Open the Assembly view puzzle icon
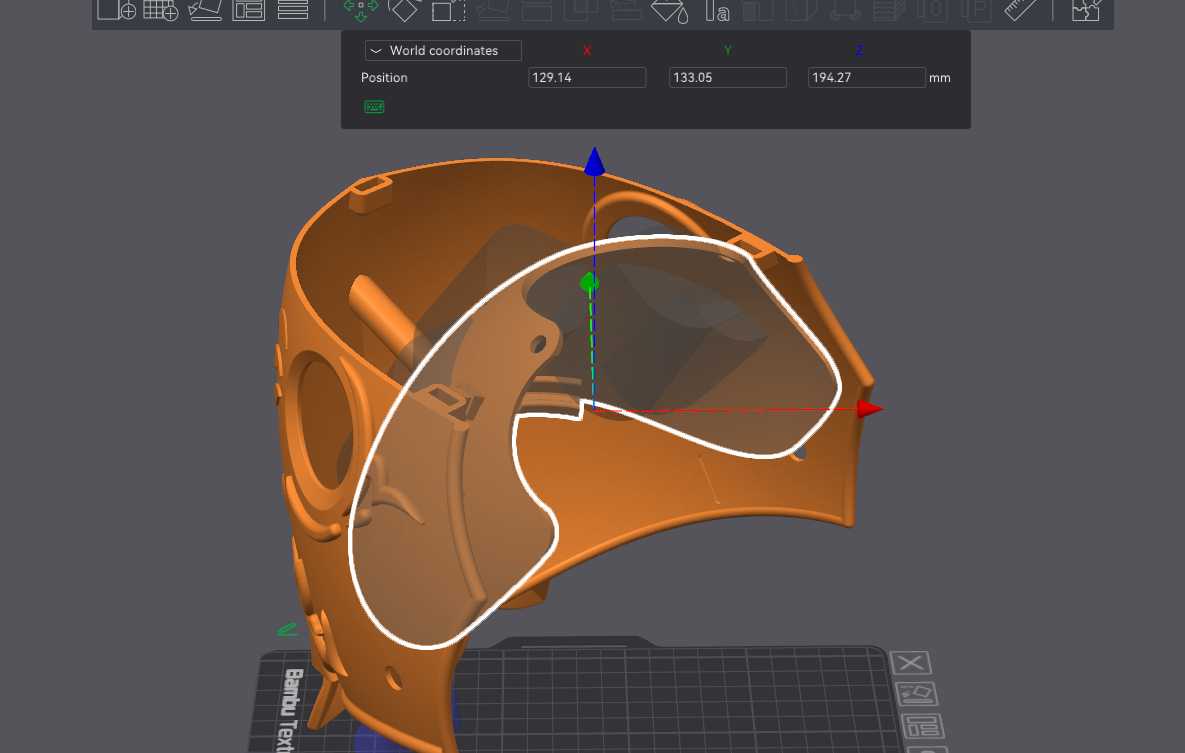The width and height of the screenshot is (1185, 753). point(1085,10)
